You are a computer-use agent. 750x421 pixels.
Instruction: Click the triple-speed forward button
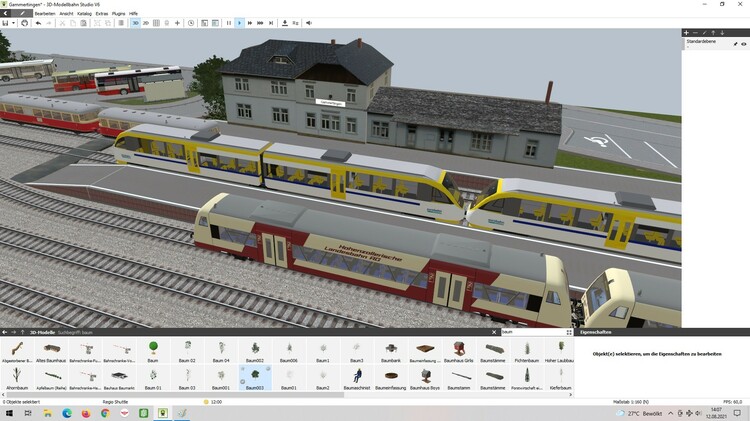260,23
